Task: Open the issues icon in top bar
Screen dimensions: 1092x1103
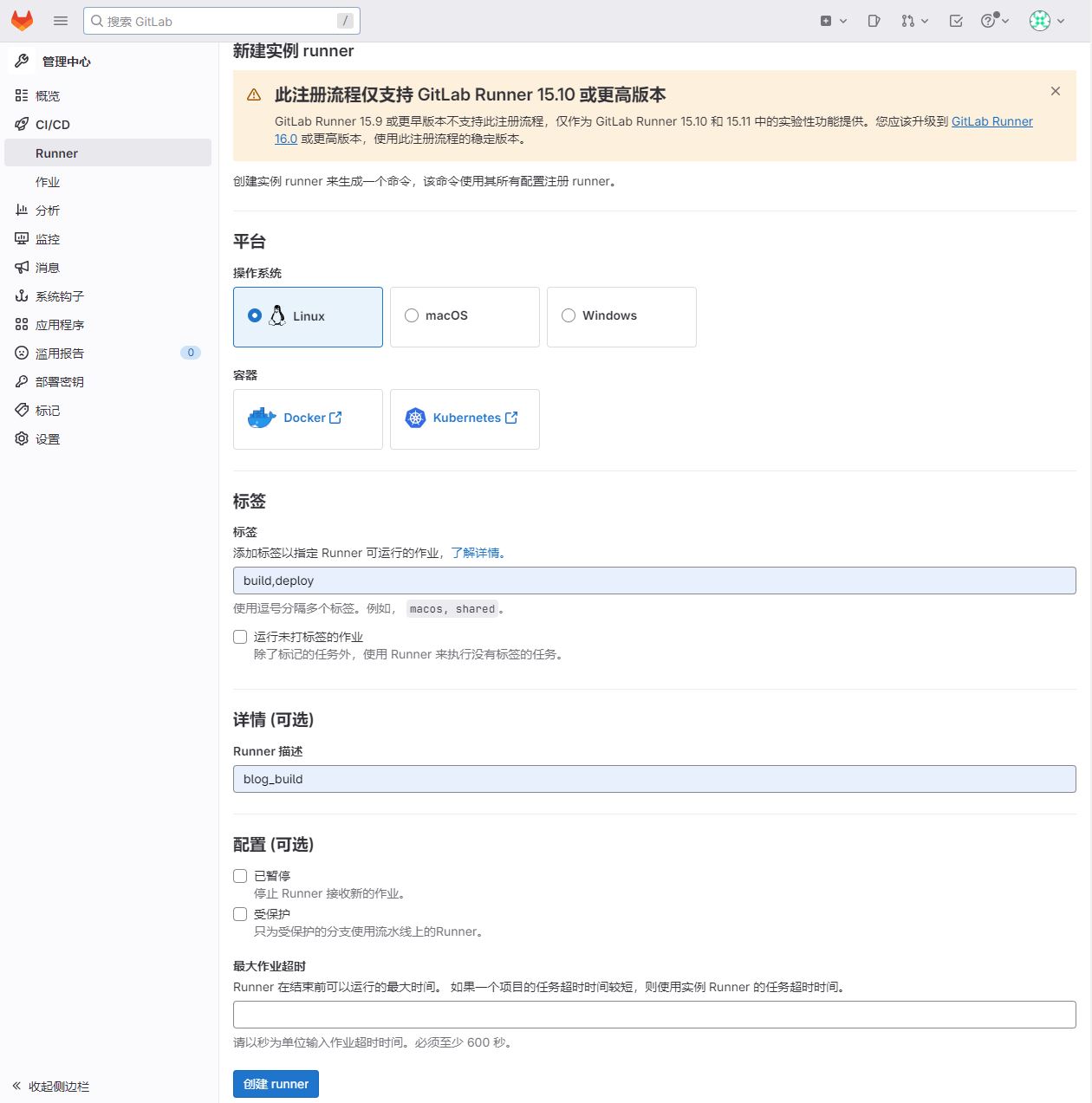Action: pyautogui.click(x=874, y=21)
